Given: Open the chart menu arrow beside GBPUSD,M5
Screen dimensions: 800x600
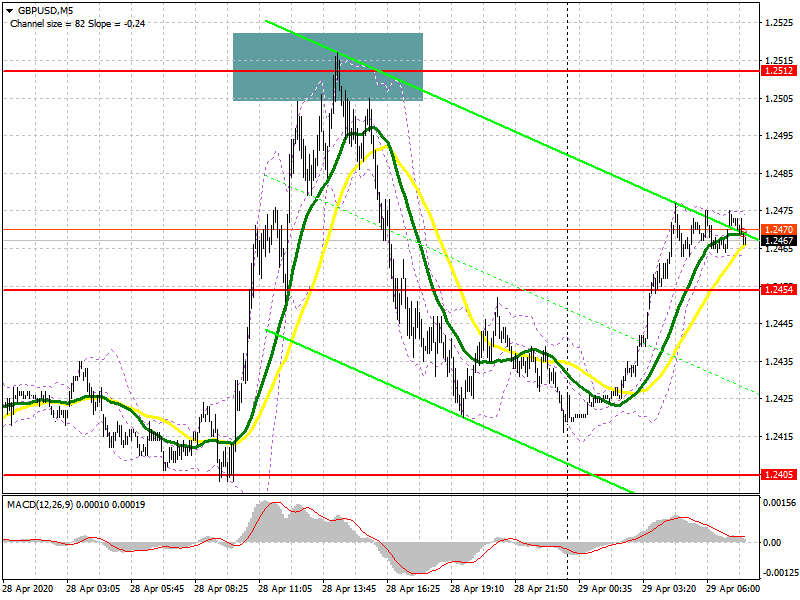Looking at the screenshot, I should point(9,10).
